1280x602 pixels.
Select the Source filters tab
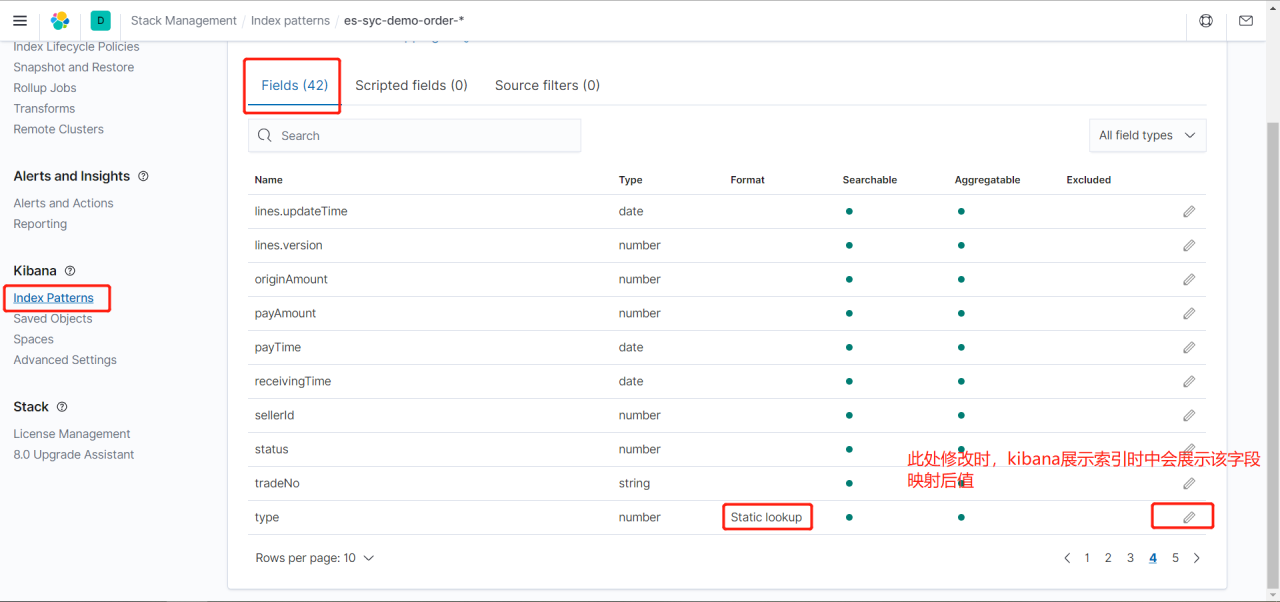coord(547,86)
